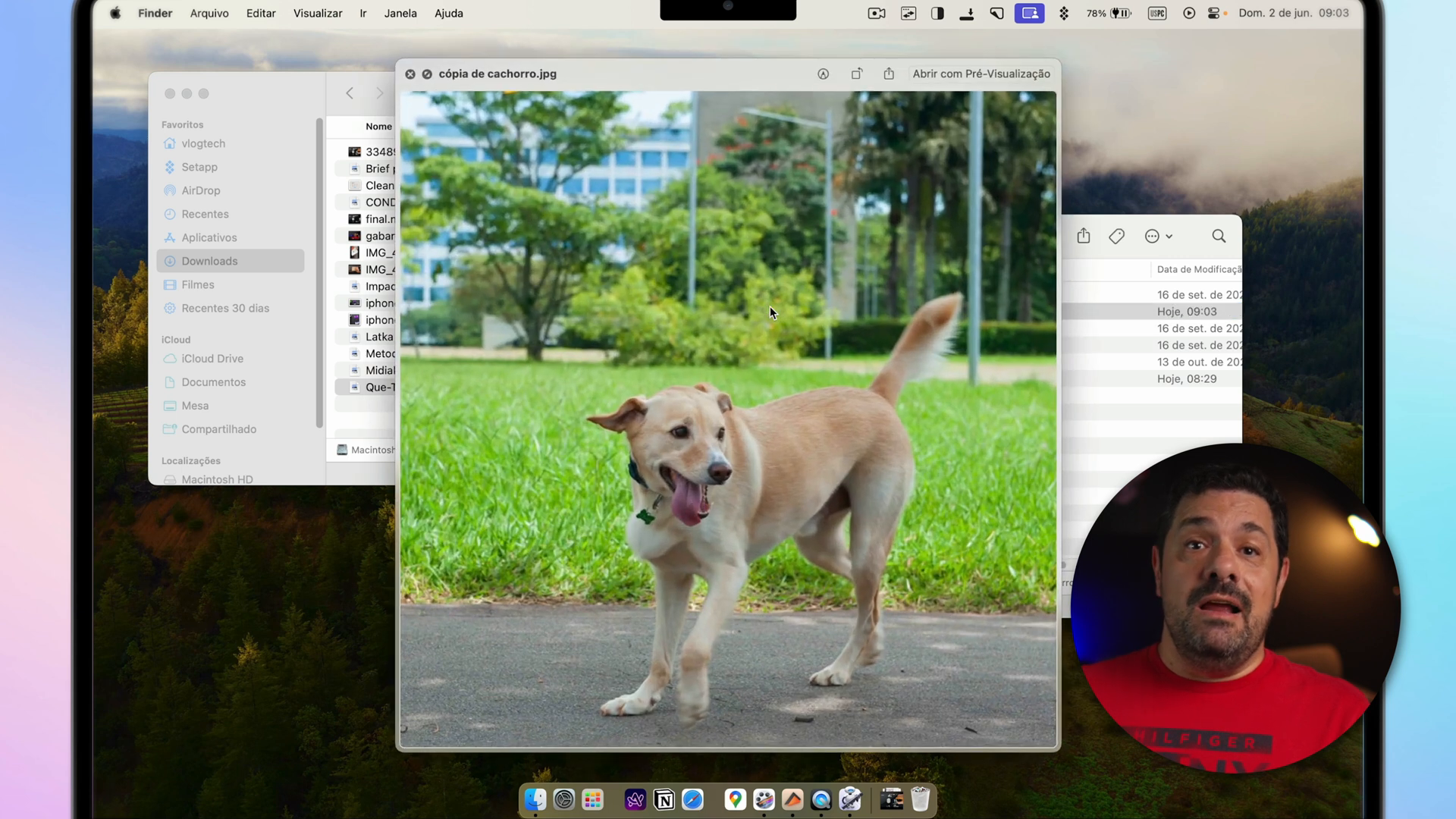
Task: Open Markup tool in Quick Look header
Action: point(823,74)
